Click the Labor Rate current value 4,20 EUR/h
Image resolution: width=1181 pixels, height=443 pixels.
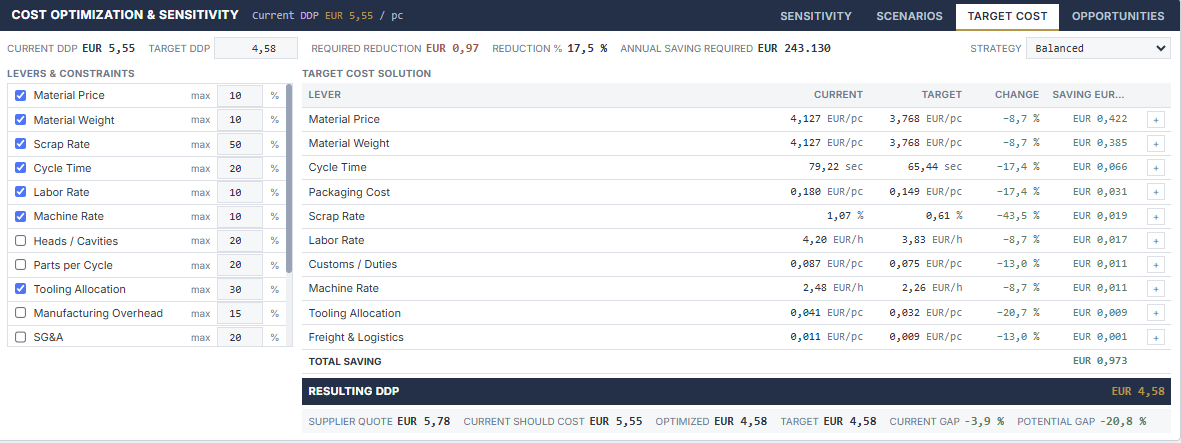(835, 240)
